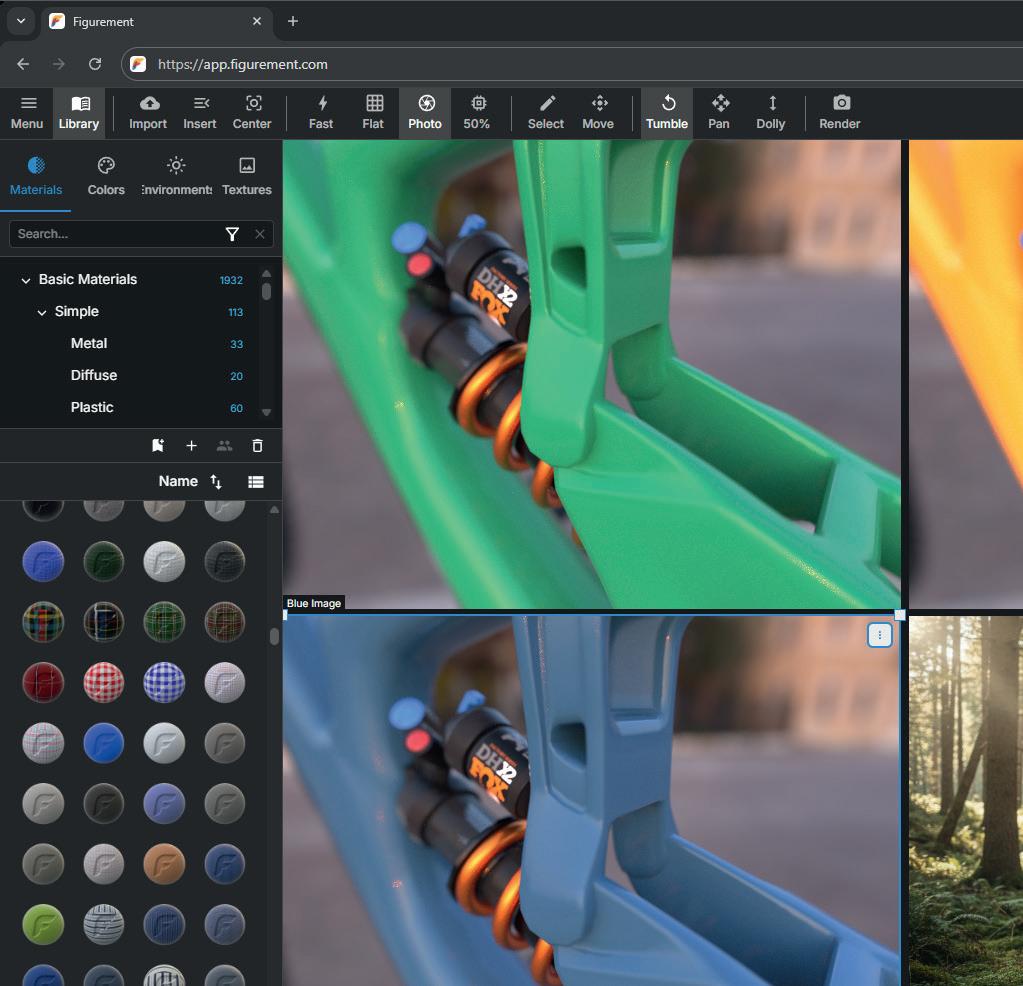Collapse the Basic Materials tree group

(26, 280)
